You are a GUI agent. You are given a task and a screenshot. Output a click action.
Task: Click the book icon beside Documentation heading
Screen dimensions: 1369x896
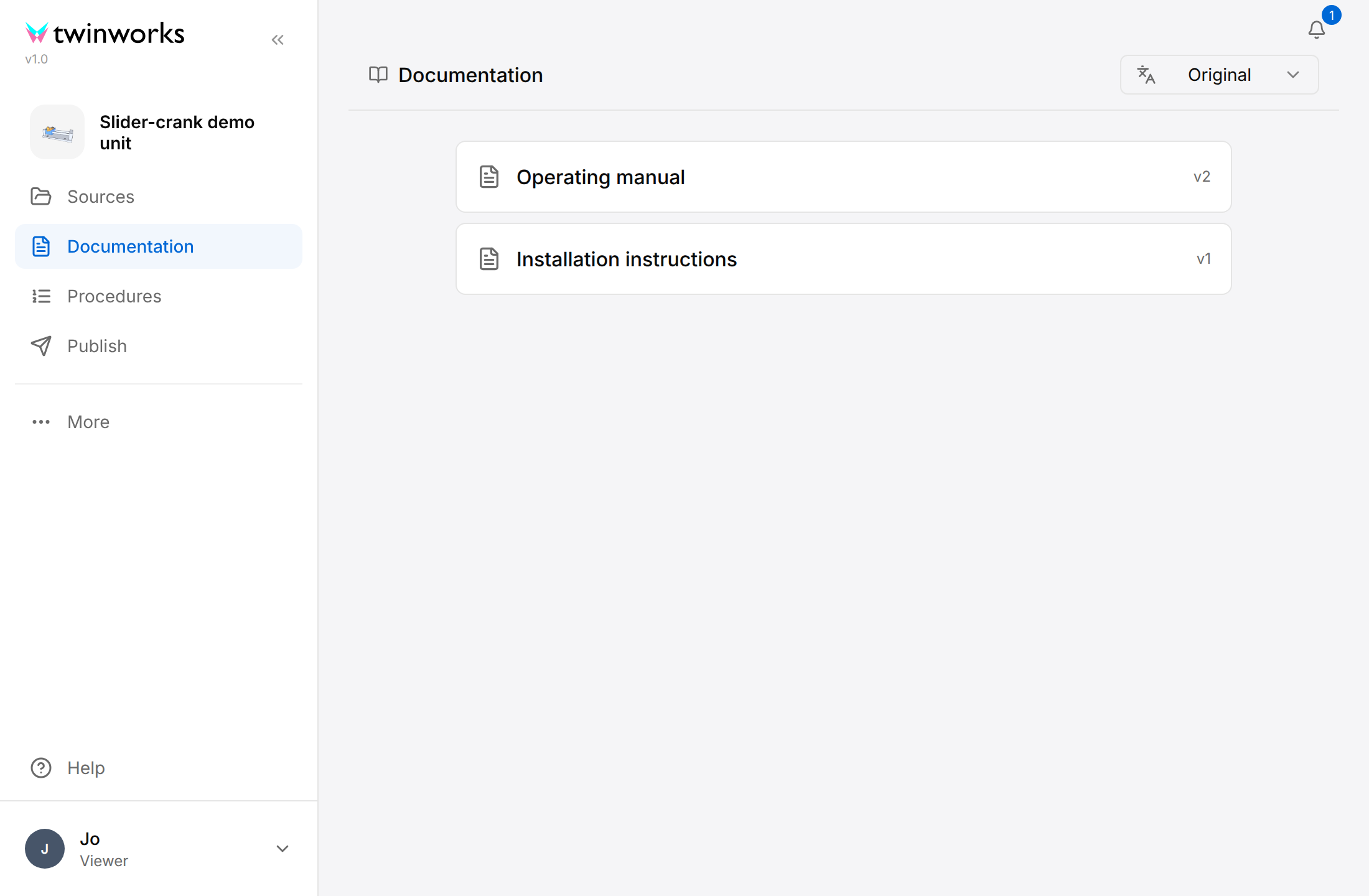(x=378, y=75)
